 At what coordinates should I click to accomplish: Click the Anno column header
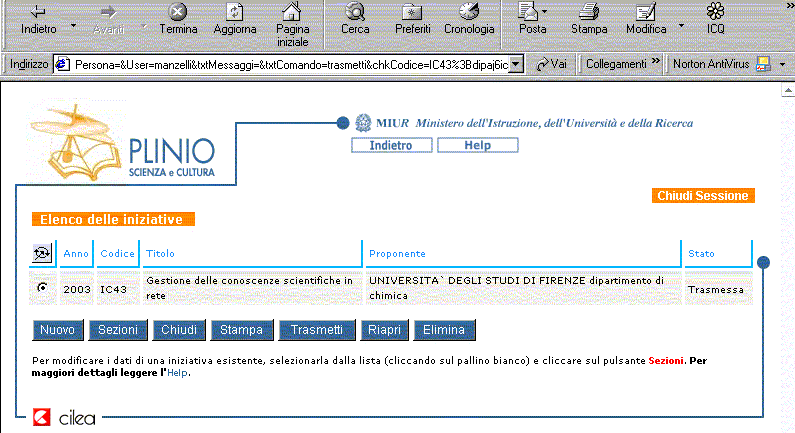[76, 254]
